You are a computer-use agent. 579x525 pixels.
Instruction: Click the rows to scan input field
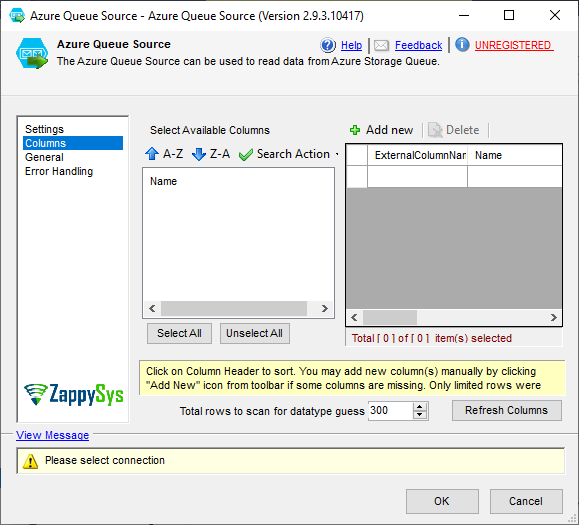[x=390, y=411]
